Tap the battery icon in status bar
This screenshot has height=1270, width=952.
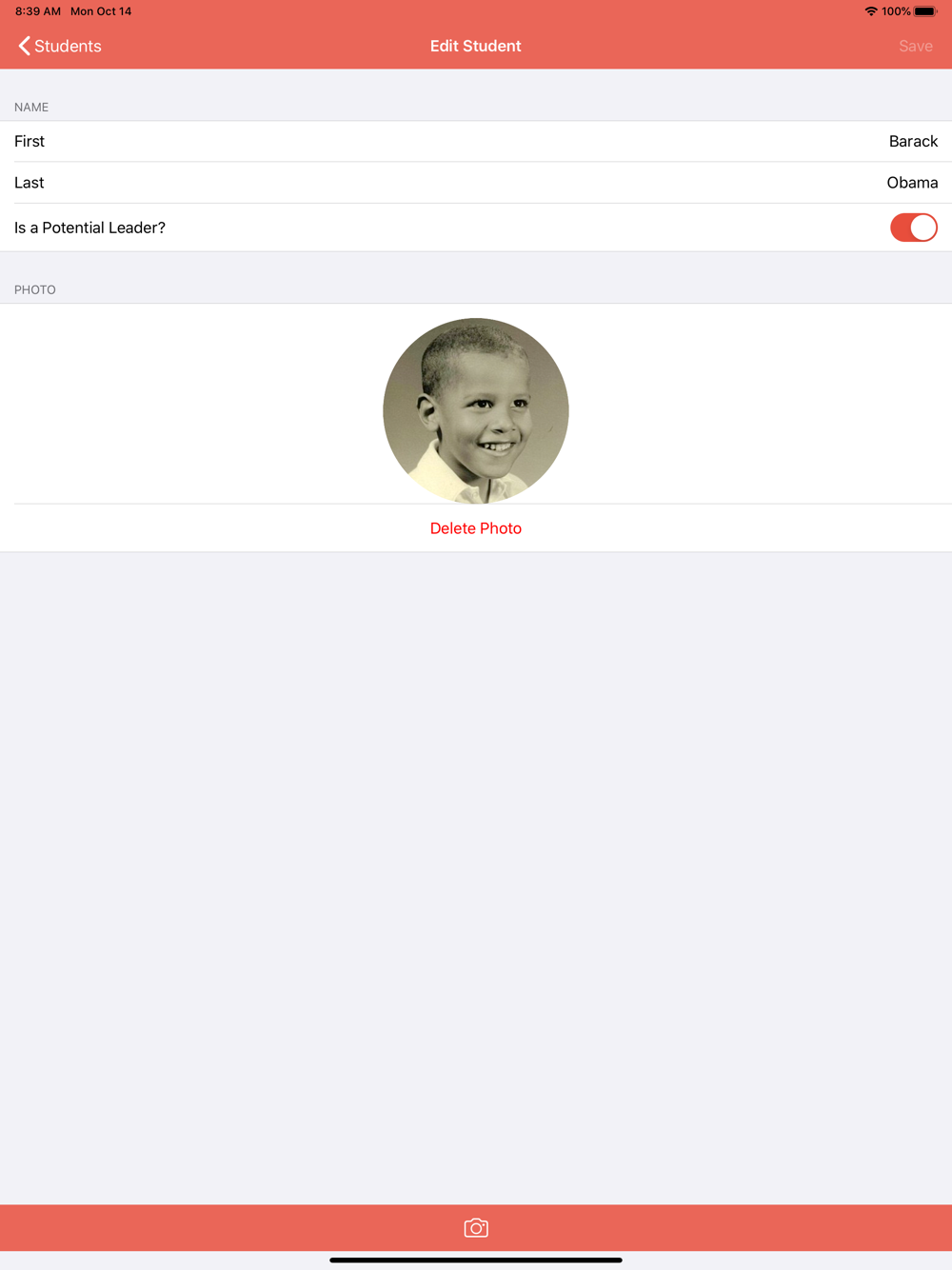[x=925, y=11]
